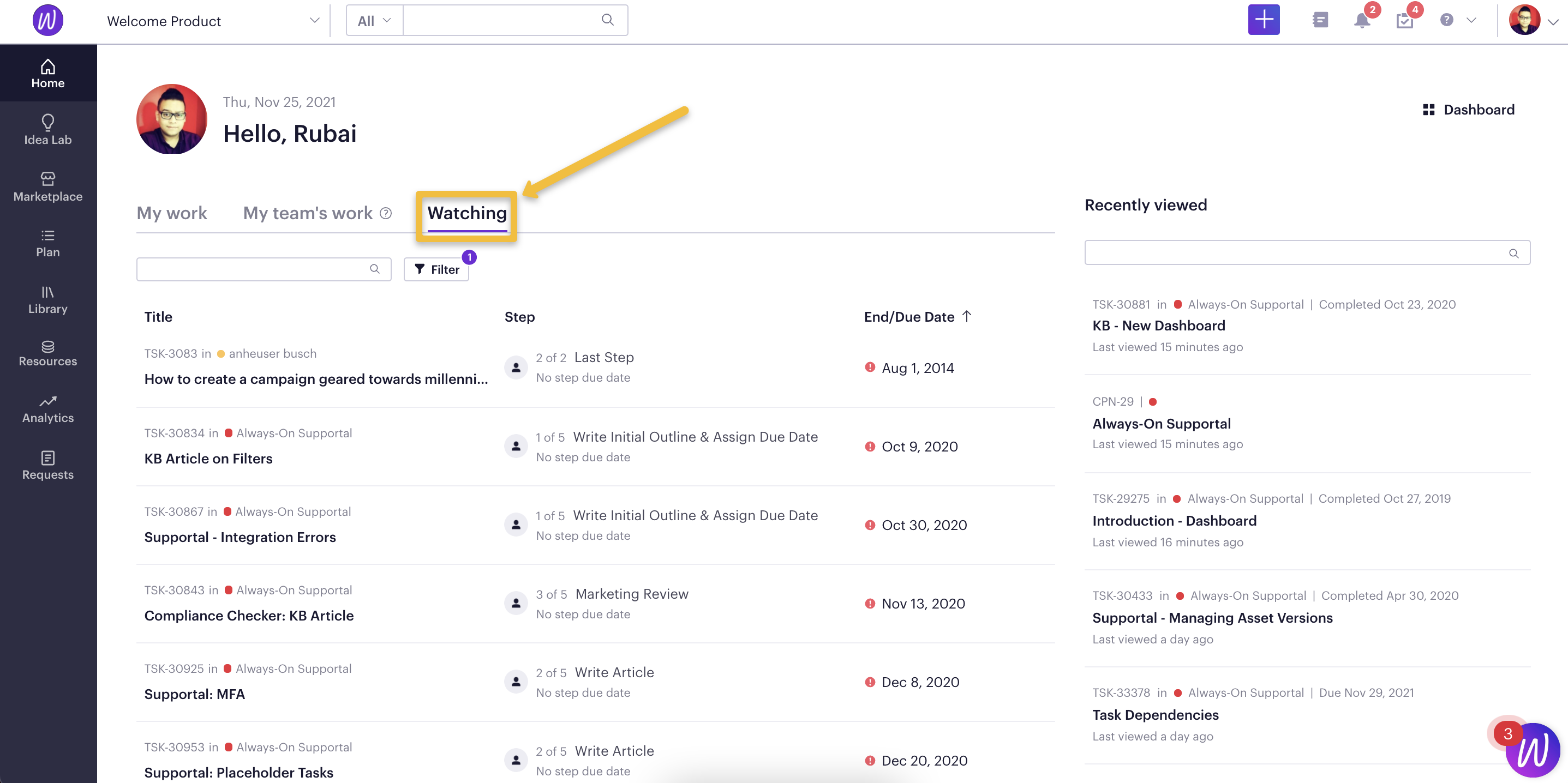Open Library in sidebar
This screenshot has width=1568, height=783.
(x=48, y=300)
